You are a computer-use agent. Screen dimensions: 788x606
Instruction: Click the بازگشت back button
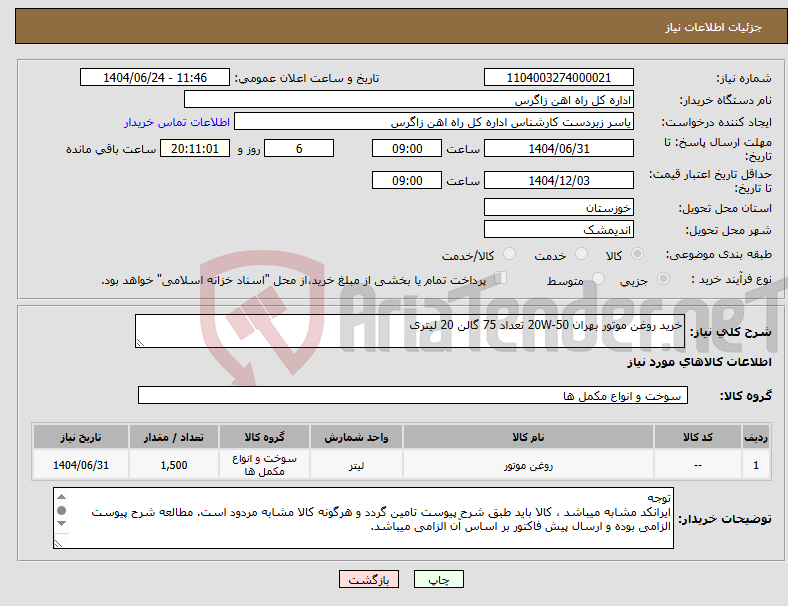[x=369, y=579]
